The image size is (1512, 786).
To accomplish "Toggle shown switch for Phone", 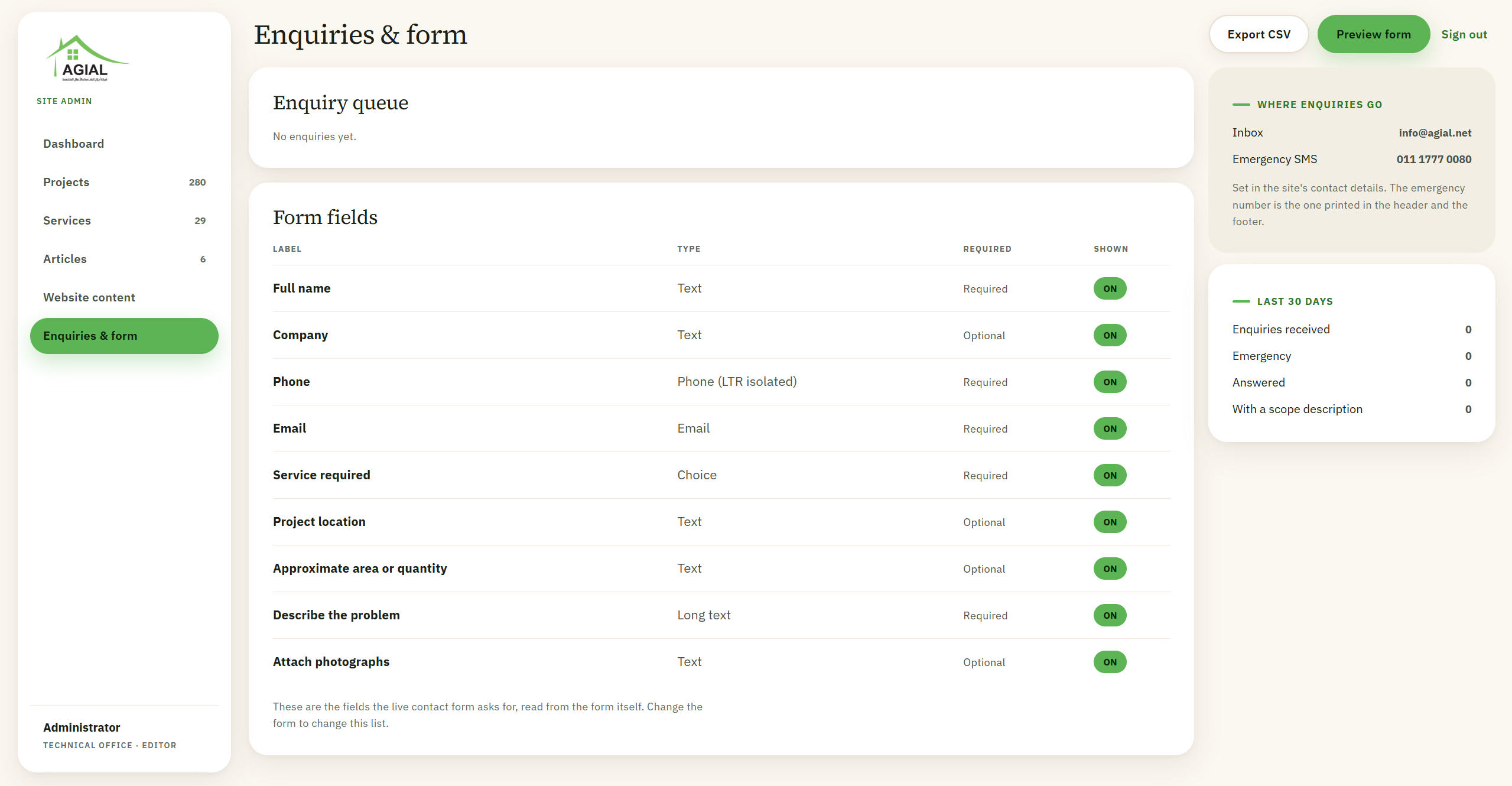I will 1110,382.
